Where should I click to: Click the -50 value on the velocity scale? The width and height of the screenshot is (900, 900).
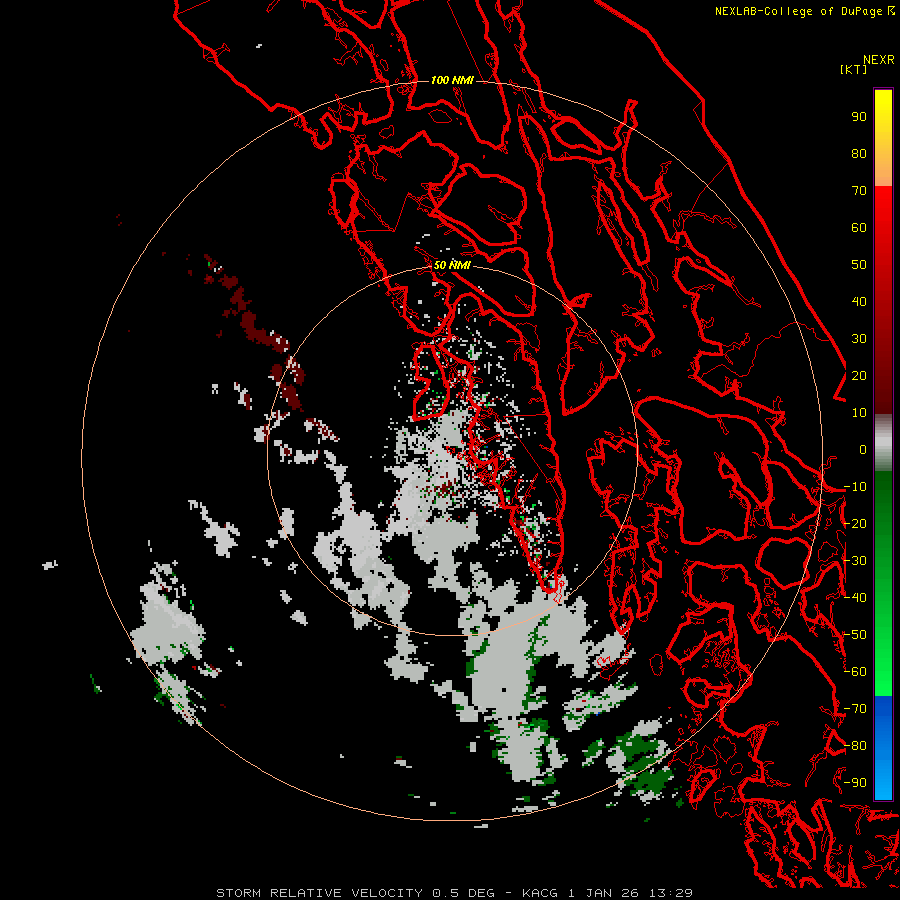click(x=855, y=635)
